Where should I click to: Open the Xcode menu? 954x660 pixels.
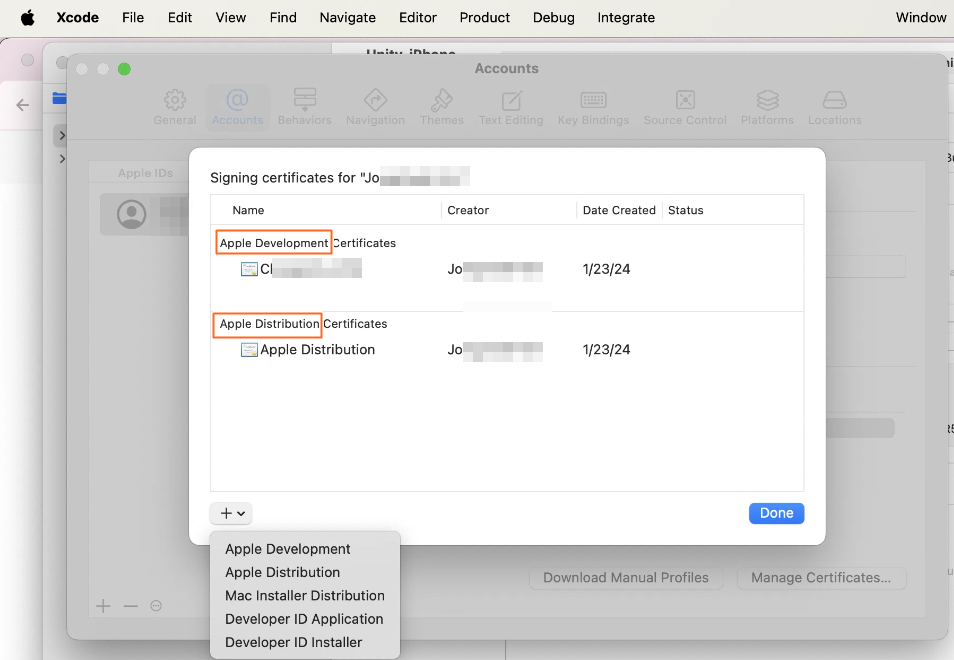click(x=77, y=18)
